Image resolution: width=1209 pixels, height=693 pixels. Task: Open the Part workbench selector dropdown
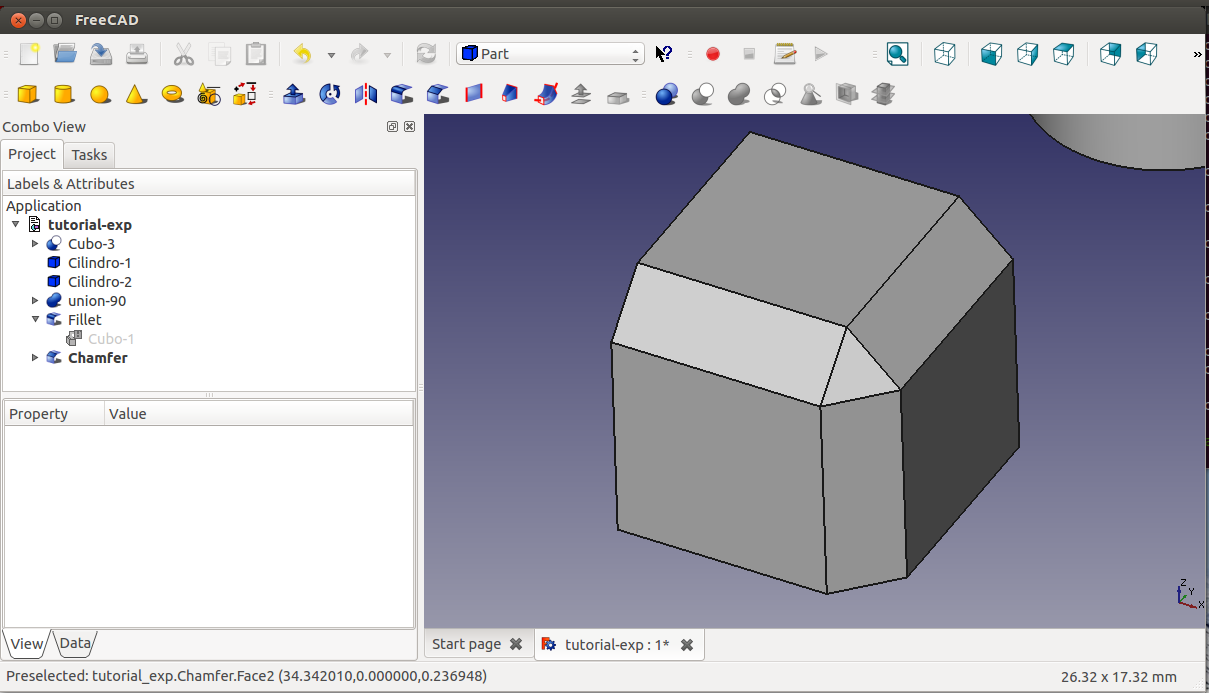point(550,54)
